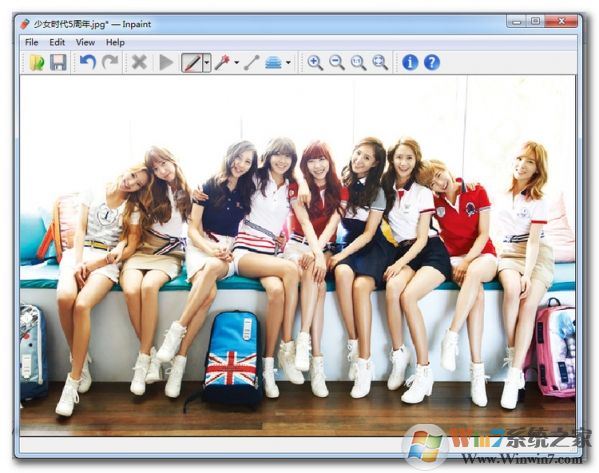Redo the last undone action
Viewport: 599px width, 473px height.
click(110, 62)
